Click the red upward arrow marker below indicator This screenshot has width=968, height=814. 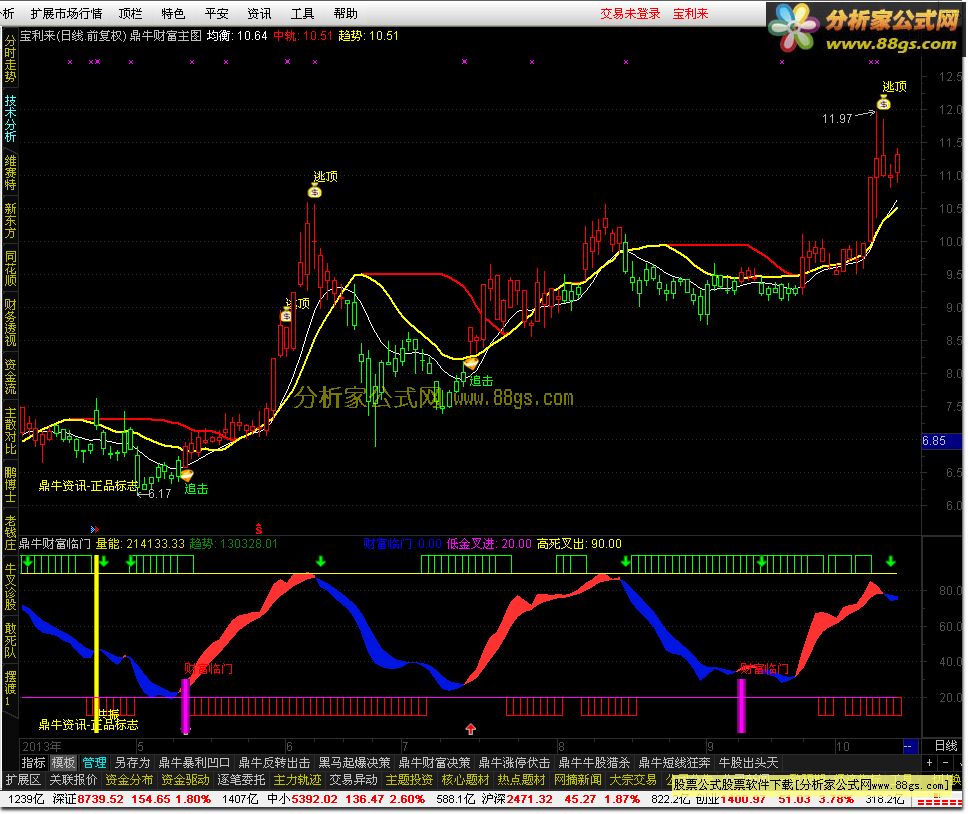470,729
